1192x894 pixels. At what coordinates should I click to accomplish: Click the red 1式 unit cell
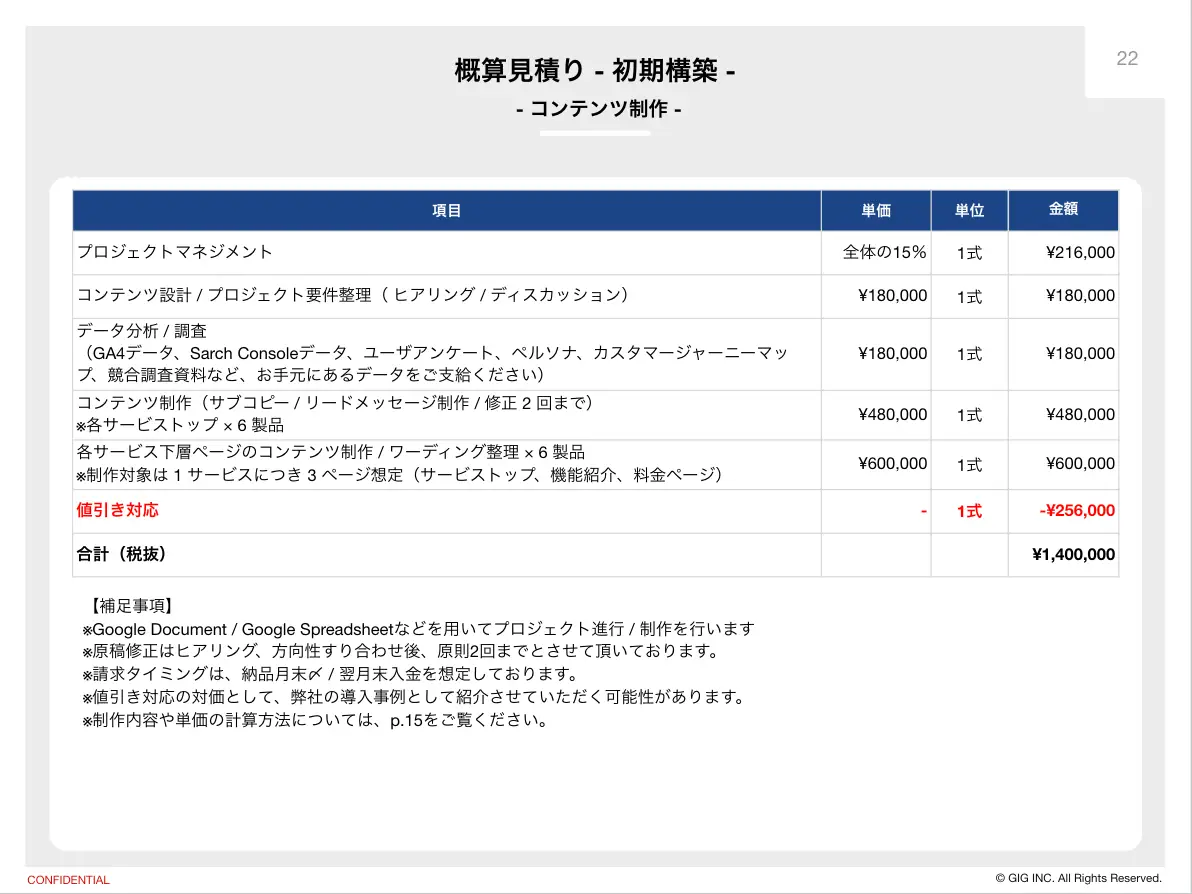[x=969, y=512]
